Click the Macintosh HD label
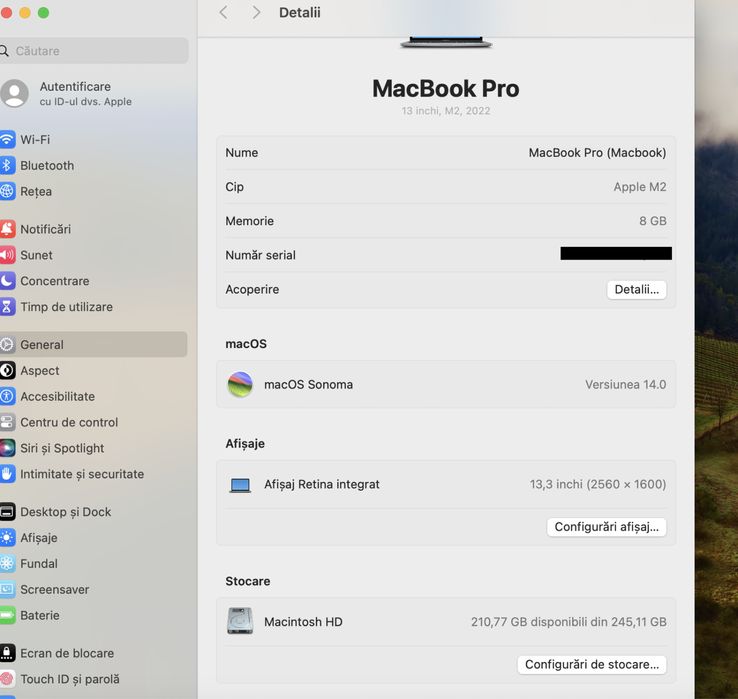 pos(303,622)
